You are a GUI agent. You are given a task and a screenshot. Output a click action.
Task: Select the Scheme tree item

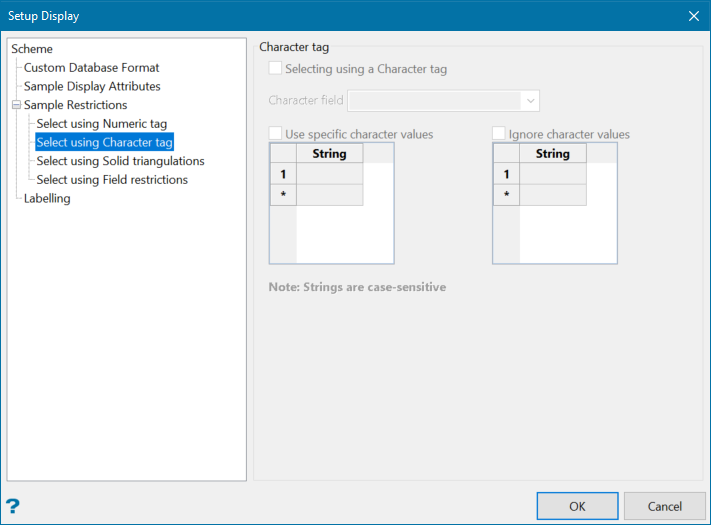click(32, 49)
